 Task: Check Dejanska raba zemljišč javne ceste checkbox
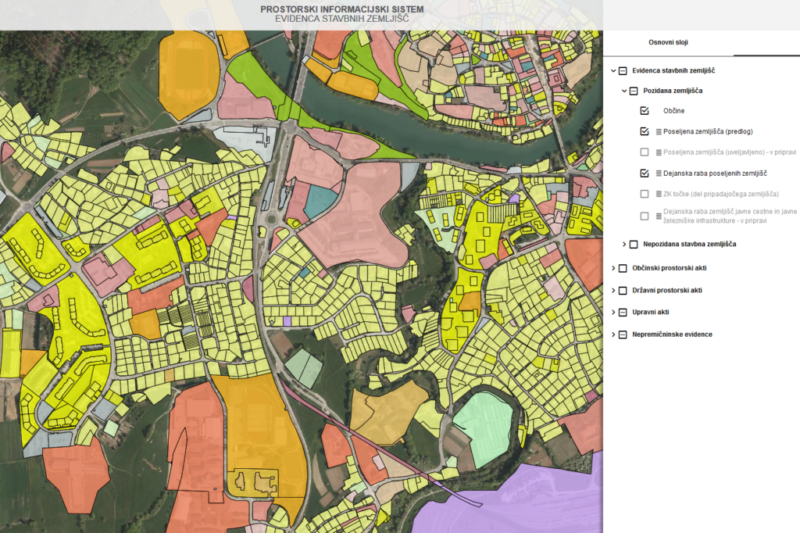coord(644,216)
